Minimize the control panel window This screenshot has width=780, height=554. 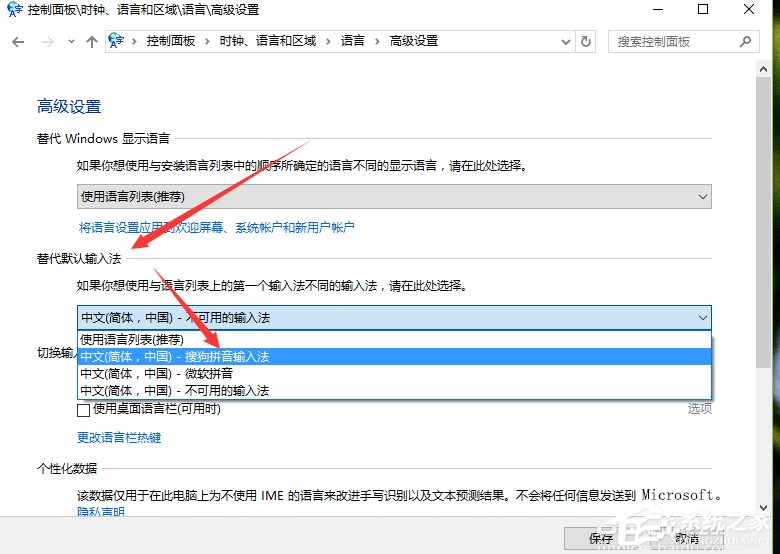coord(658,9)
